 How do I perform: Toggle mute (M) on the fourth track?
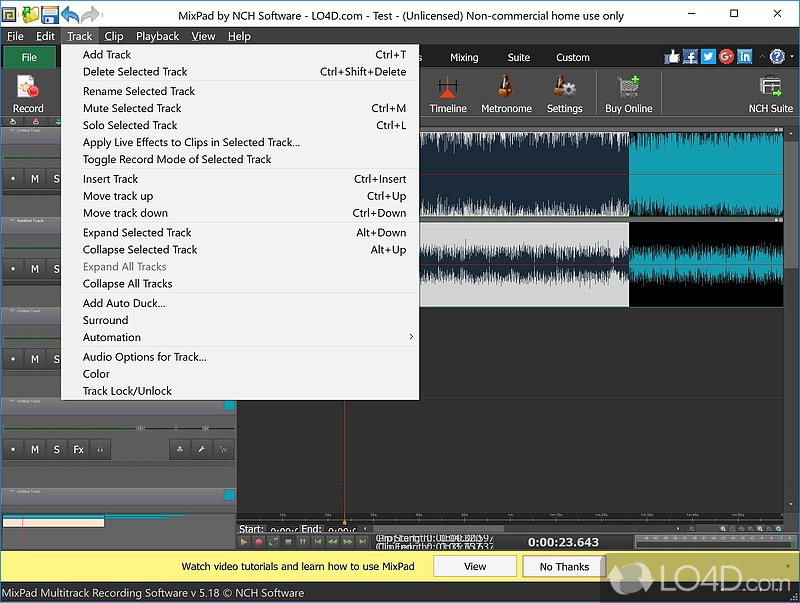[35, 450]
